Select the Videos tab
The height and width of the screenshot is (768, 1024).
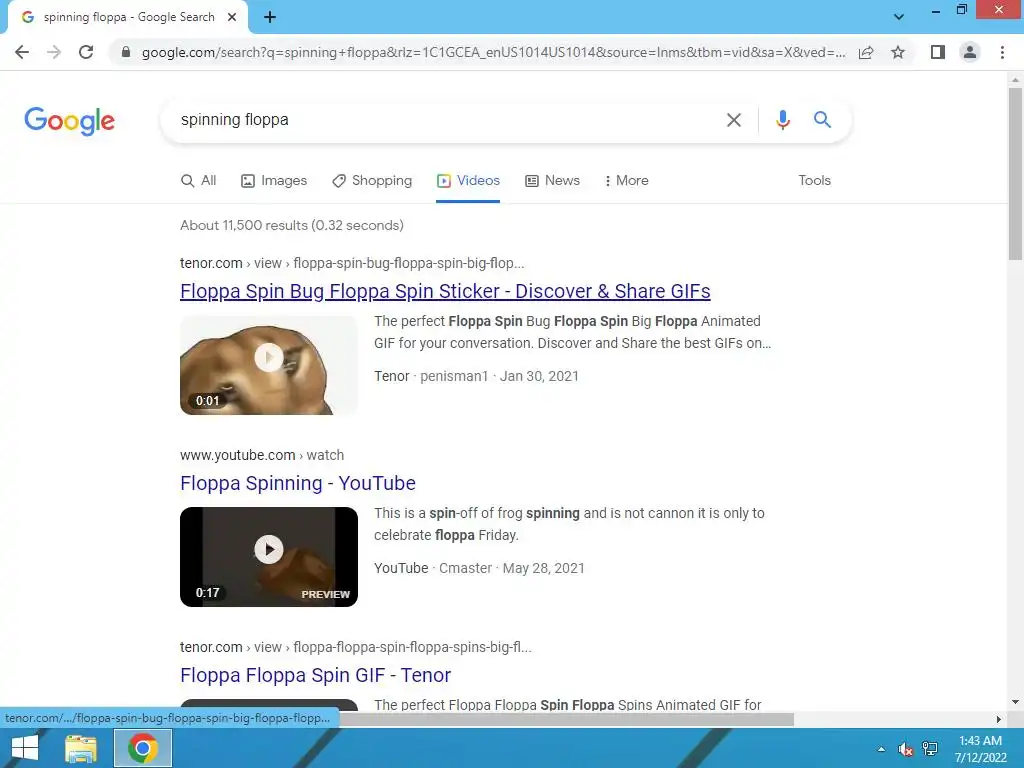coord(468,181)
